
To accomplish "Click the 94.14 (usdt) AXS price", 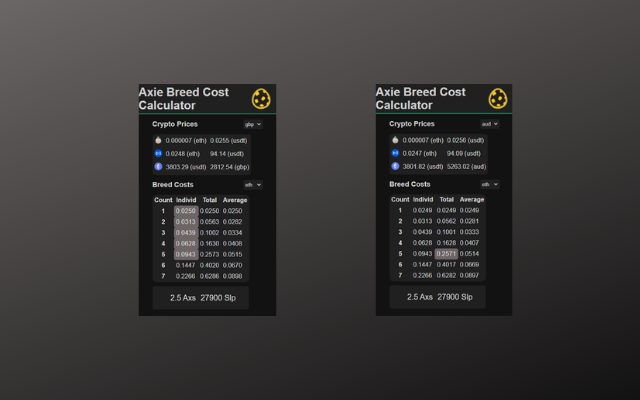I will pos(227,154).
